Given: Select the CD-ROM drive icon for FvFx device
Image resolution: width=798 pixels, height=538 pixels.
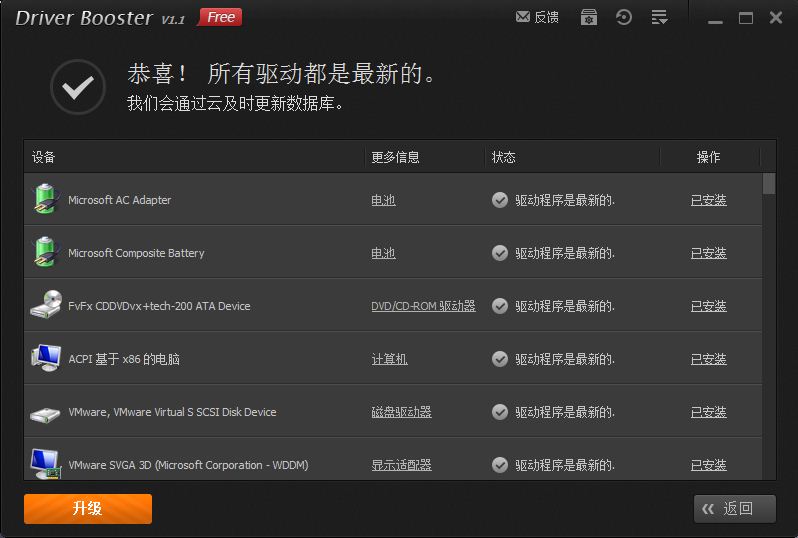Looking at the screenshot, I should (x=45, y=306).
